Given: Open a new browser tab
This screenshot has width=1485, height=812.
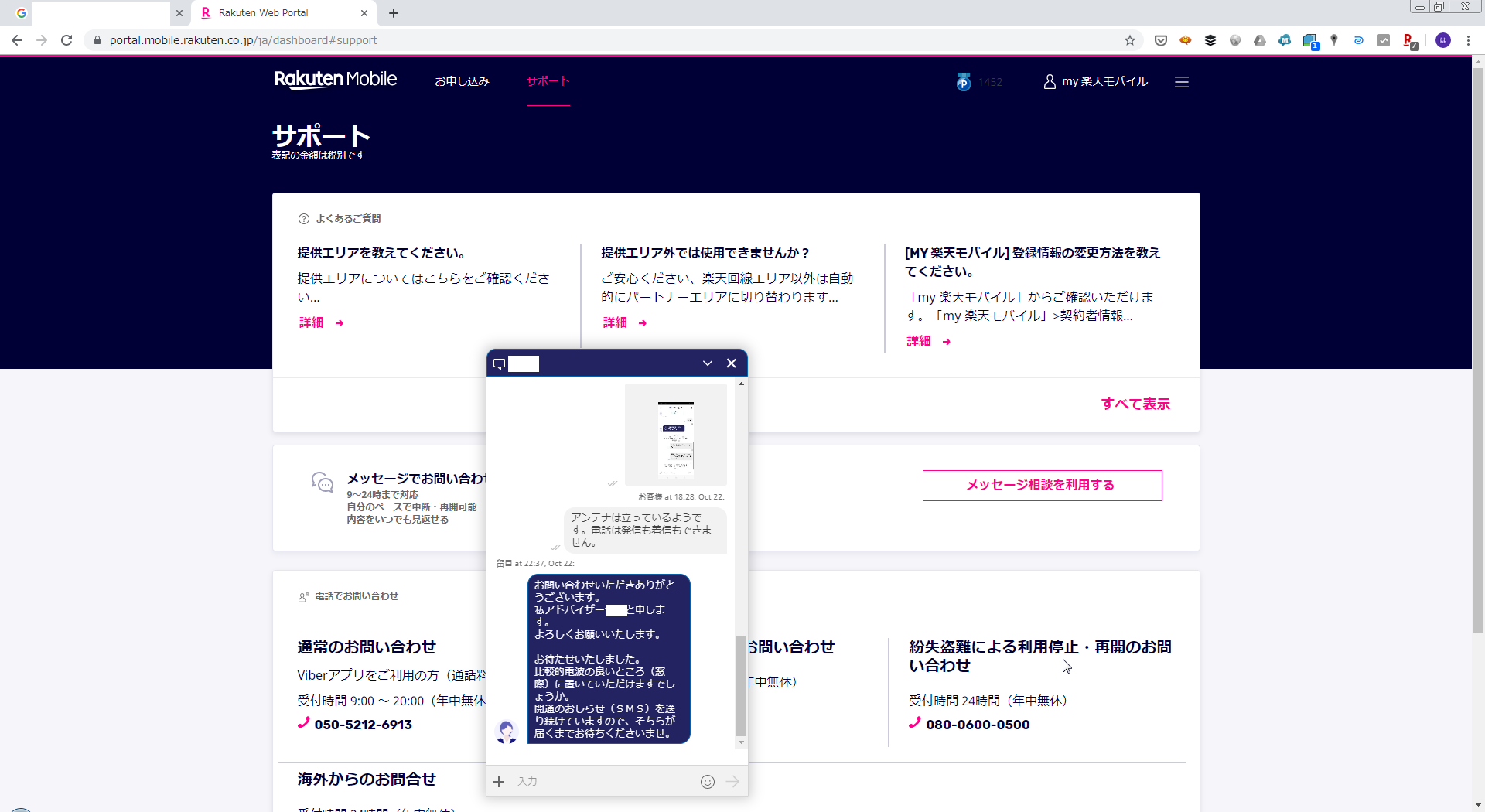Looking at the screenshot, I should point(394,13).
